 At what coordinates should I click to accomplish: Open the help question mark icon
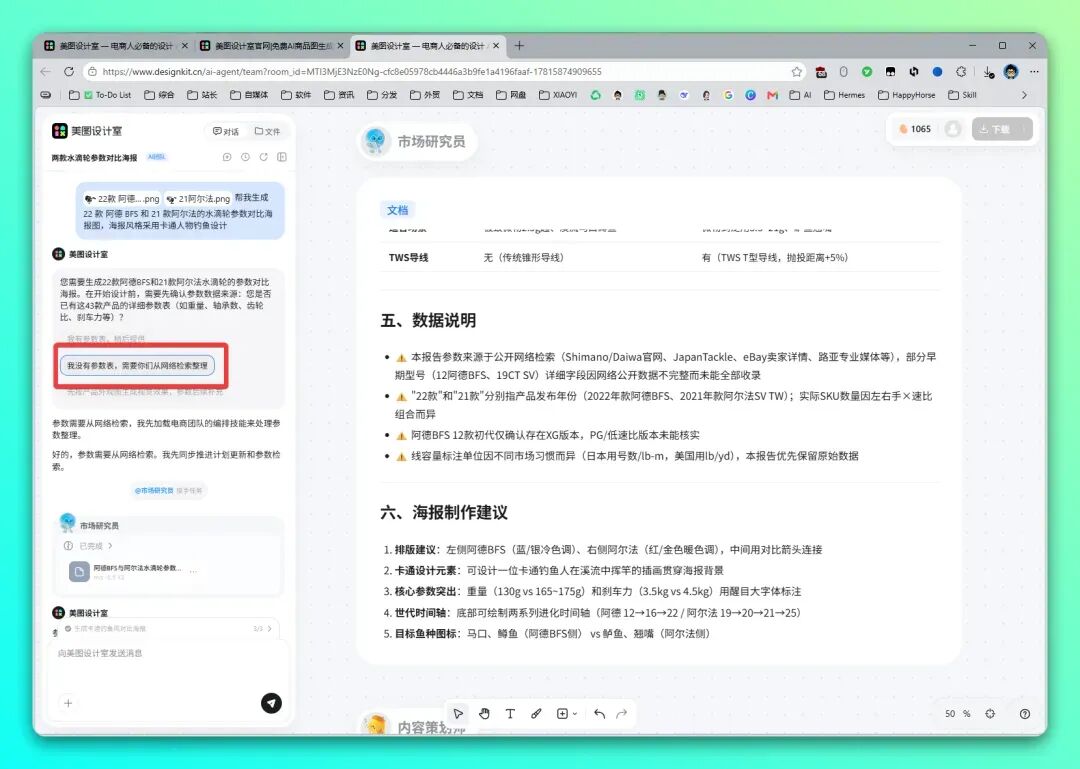(x=1025, y=714)
